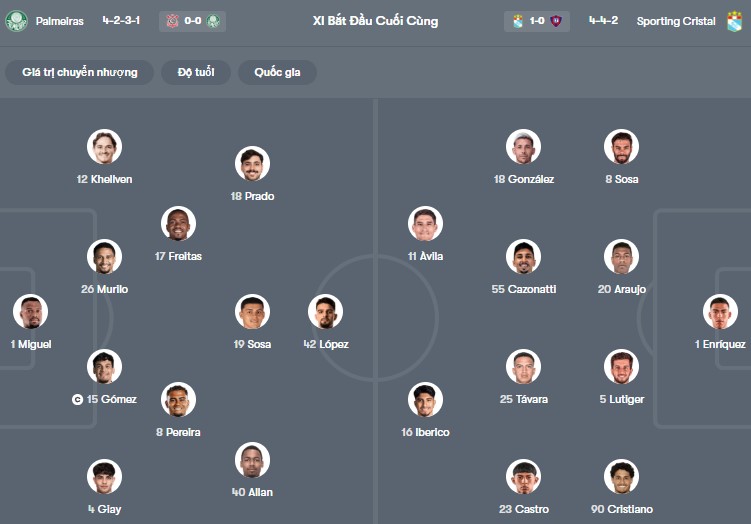751x524 pixels.
Task: Click Ibérico's player avatar
Action: (x=425, y=400)
